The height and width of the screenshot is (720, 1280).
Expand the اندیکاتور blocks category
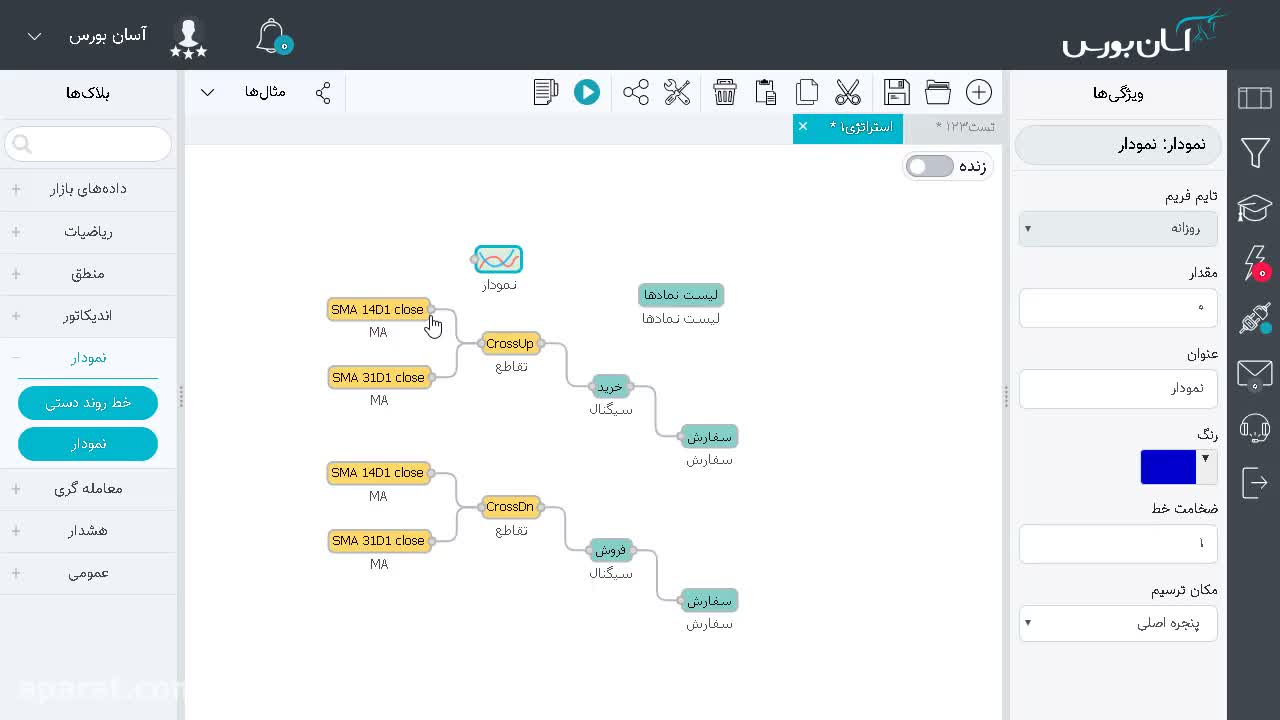point(88,316)
